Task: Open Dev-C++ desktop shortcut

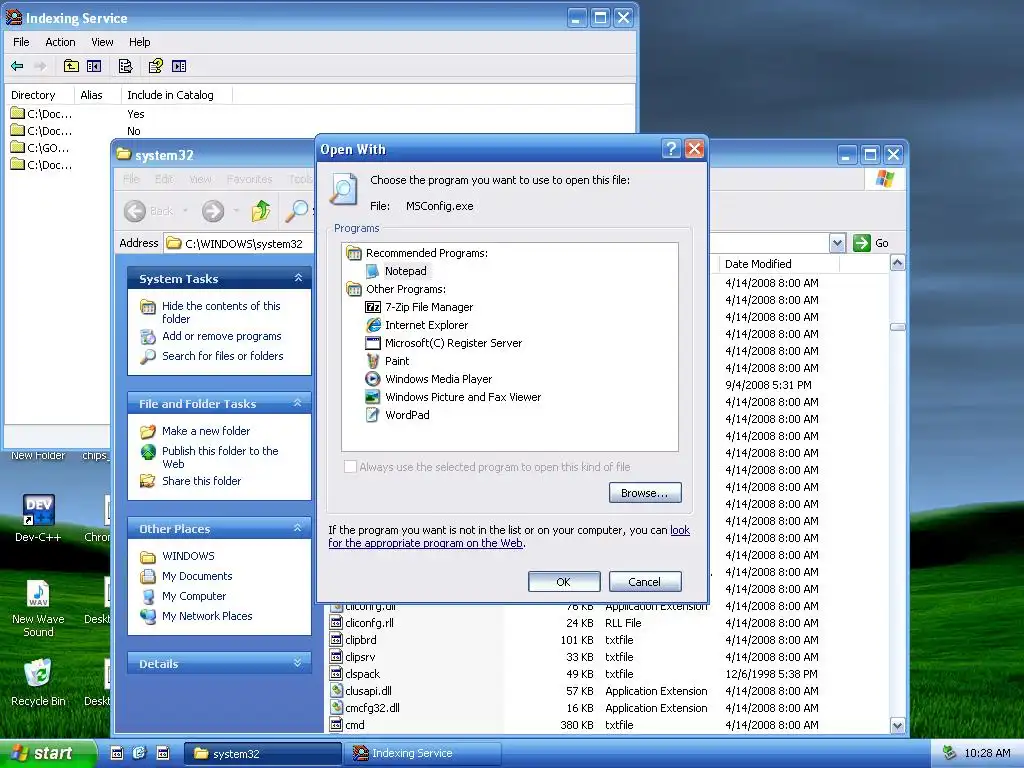Action: [38, 519]
